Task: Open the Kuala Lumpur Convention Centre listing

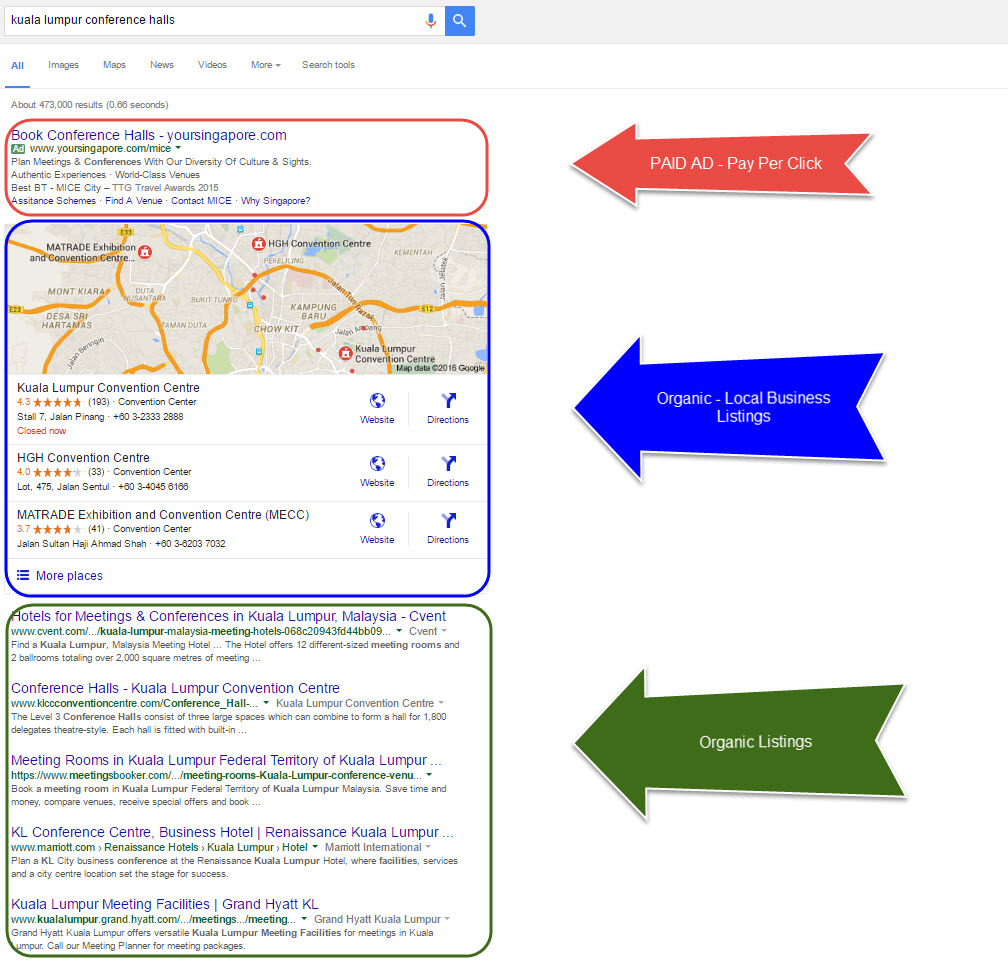Action: tap(109, 388)
